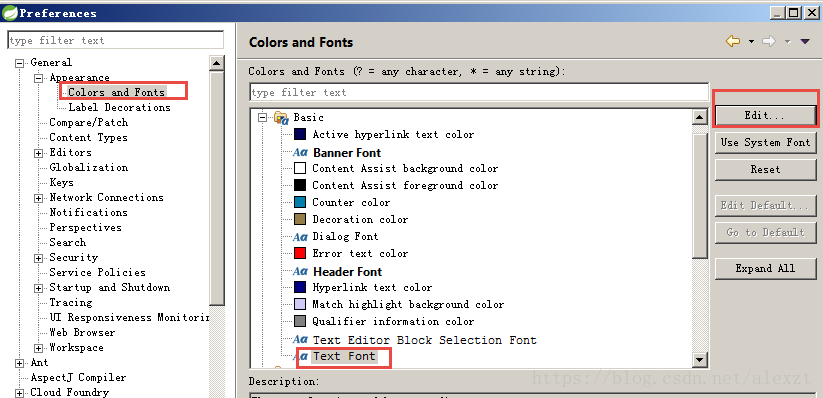Select the Banner Font Aa icon
Viewport: 823px width, 398px height.
pos(300,152)
